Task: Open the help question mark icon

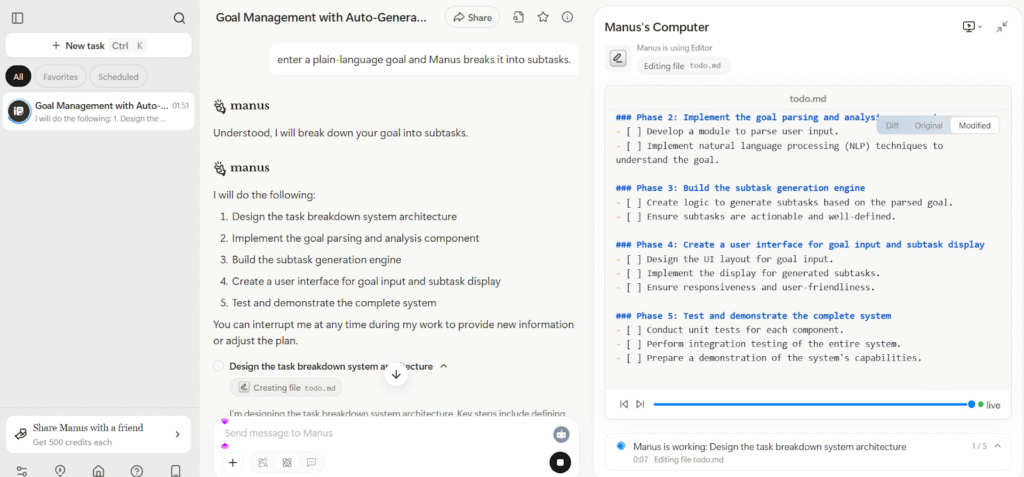Action: tap(136, 470)
